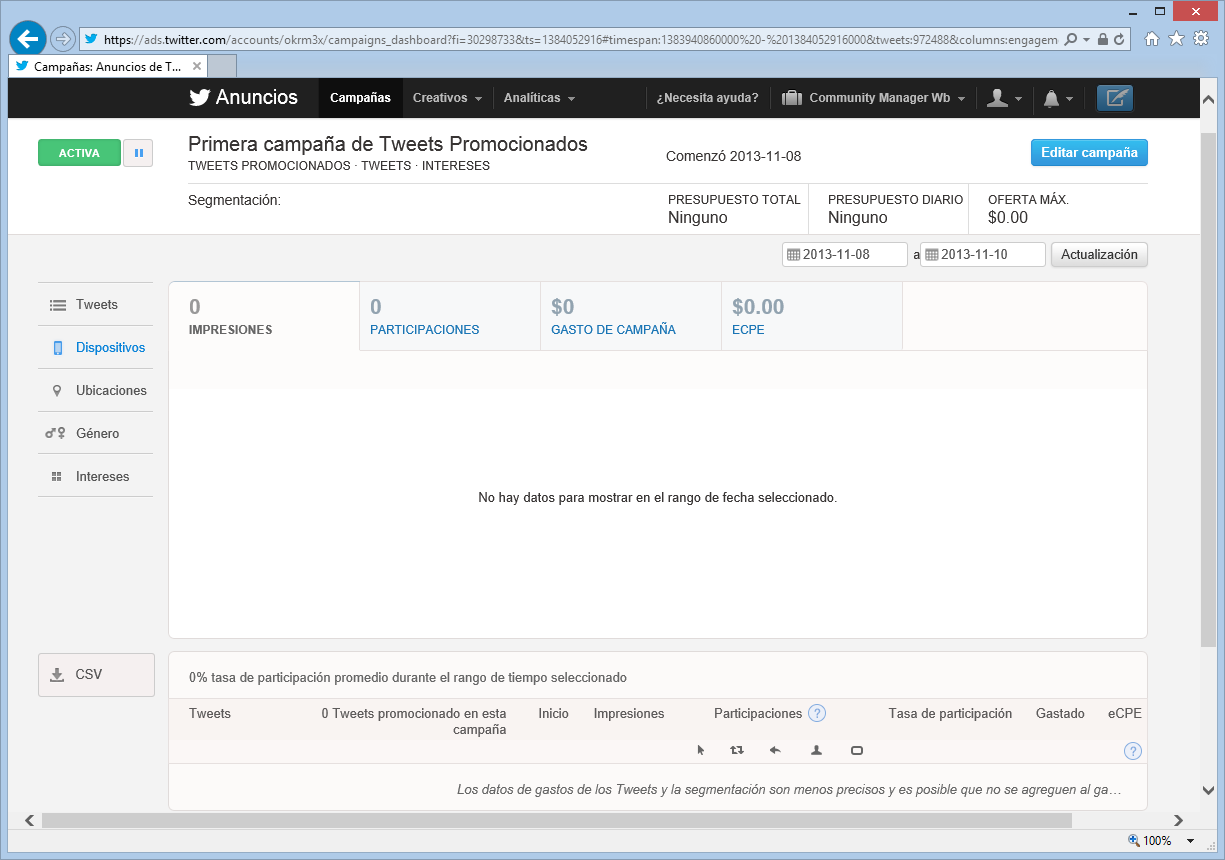This screenshot has width=1225, height=860.
Task: Expand the Analíticas menu
Action: [x=539, y=98]
